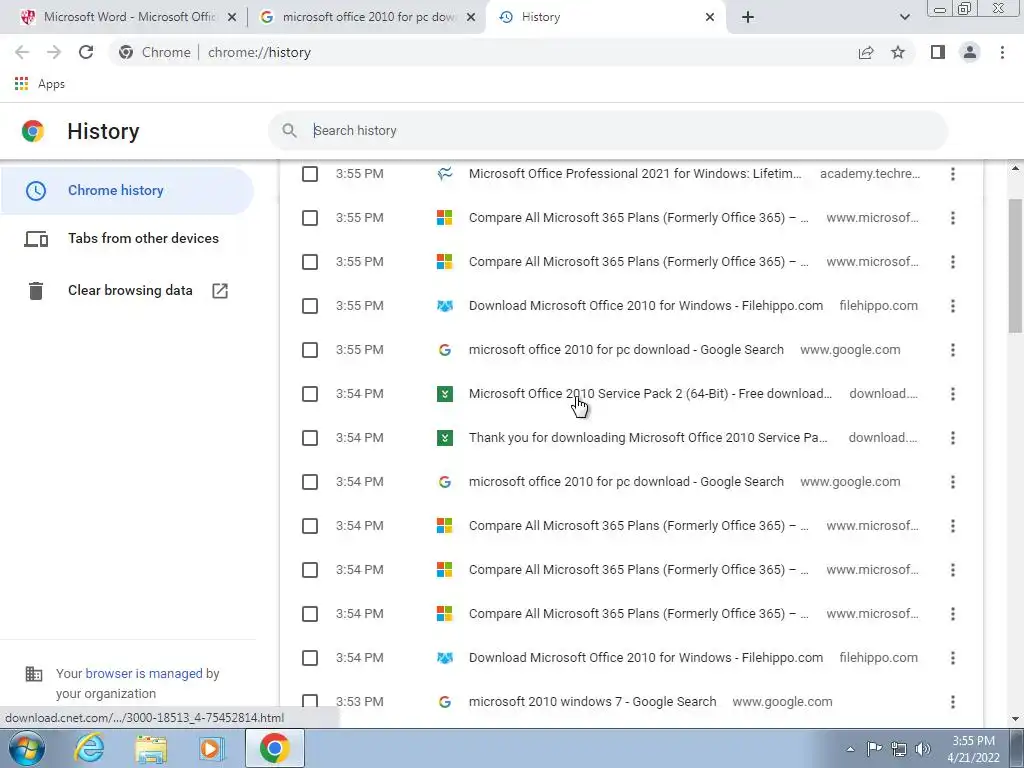The height and width of the screenshot is (768, 1024).
Task: Tick checkbox for 3:55 PM Google Search entry
Action: point(310,350)
